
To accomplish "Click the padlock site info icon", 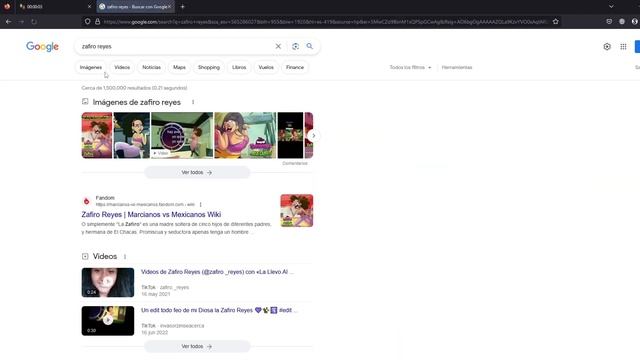I will tap(98, 22).
